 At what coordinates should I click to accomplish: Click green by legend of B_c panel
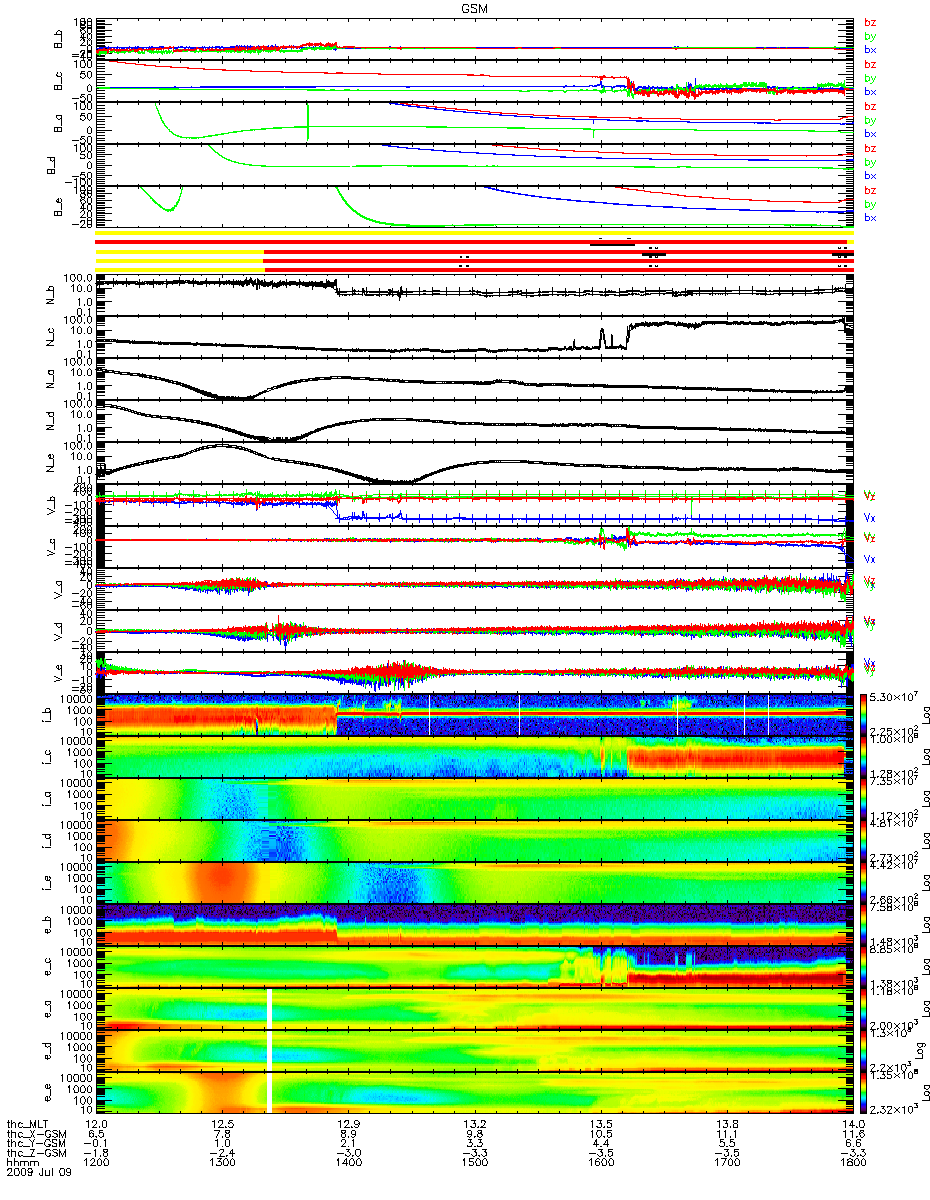tap(870, 78)
